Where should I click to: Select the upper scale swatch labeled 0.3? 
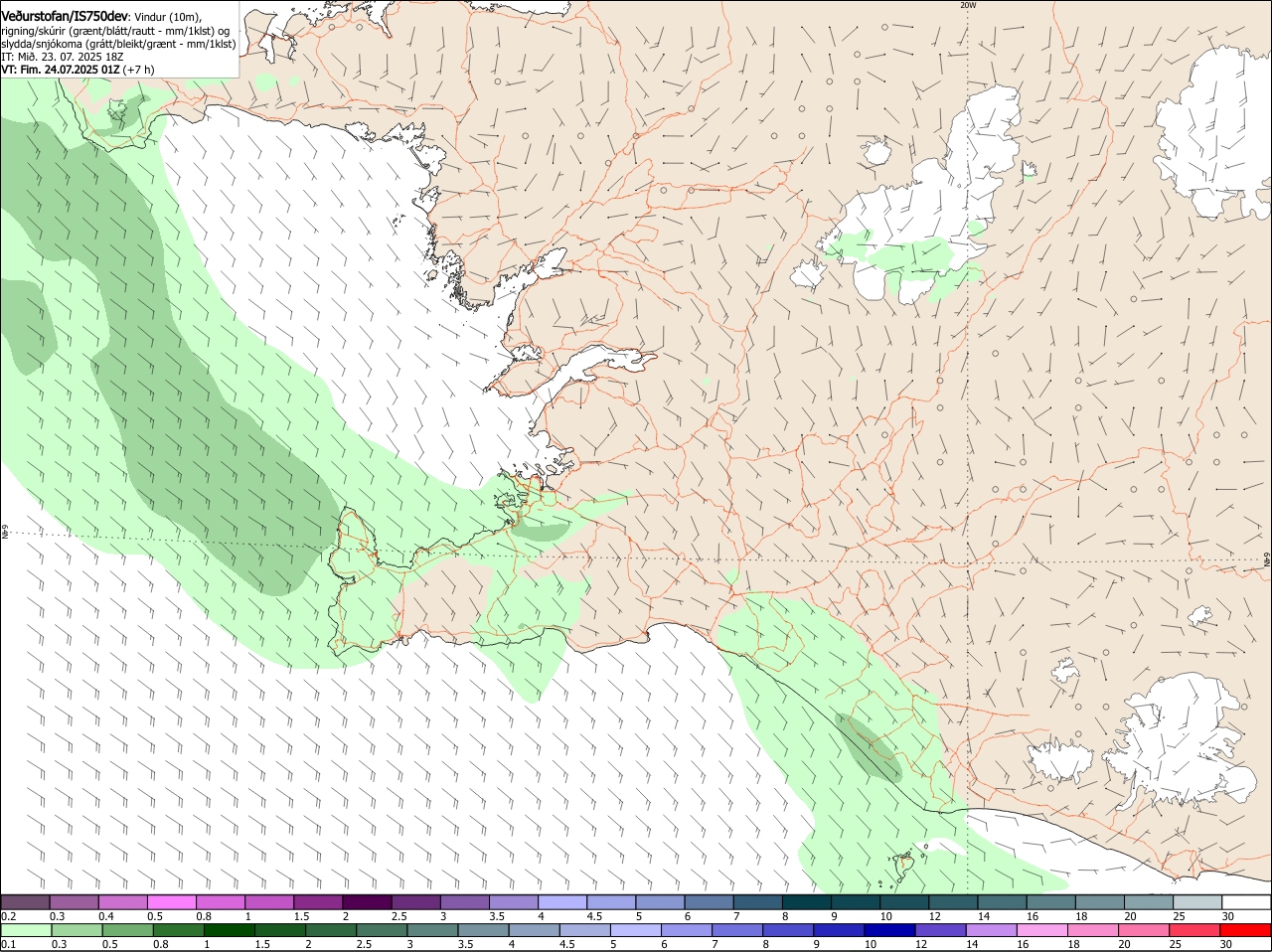point(75,902)
